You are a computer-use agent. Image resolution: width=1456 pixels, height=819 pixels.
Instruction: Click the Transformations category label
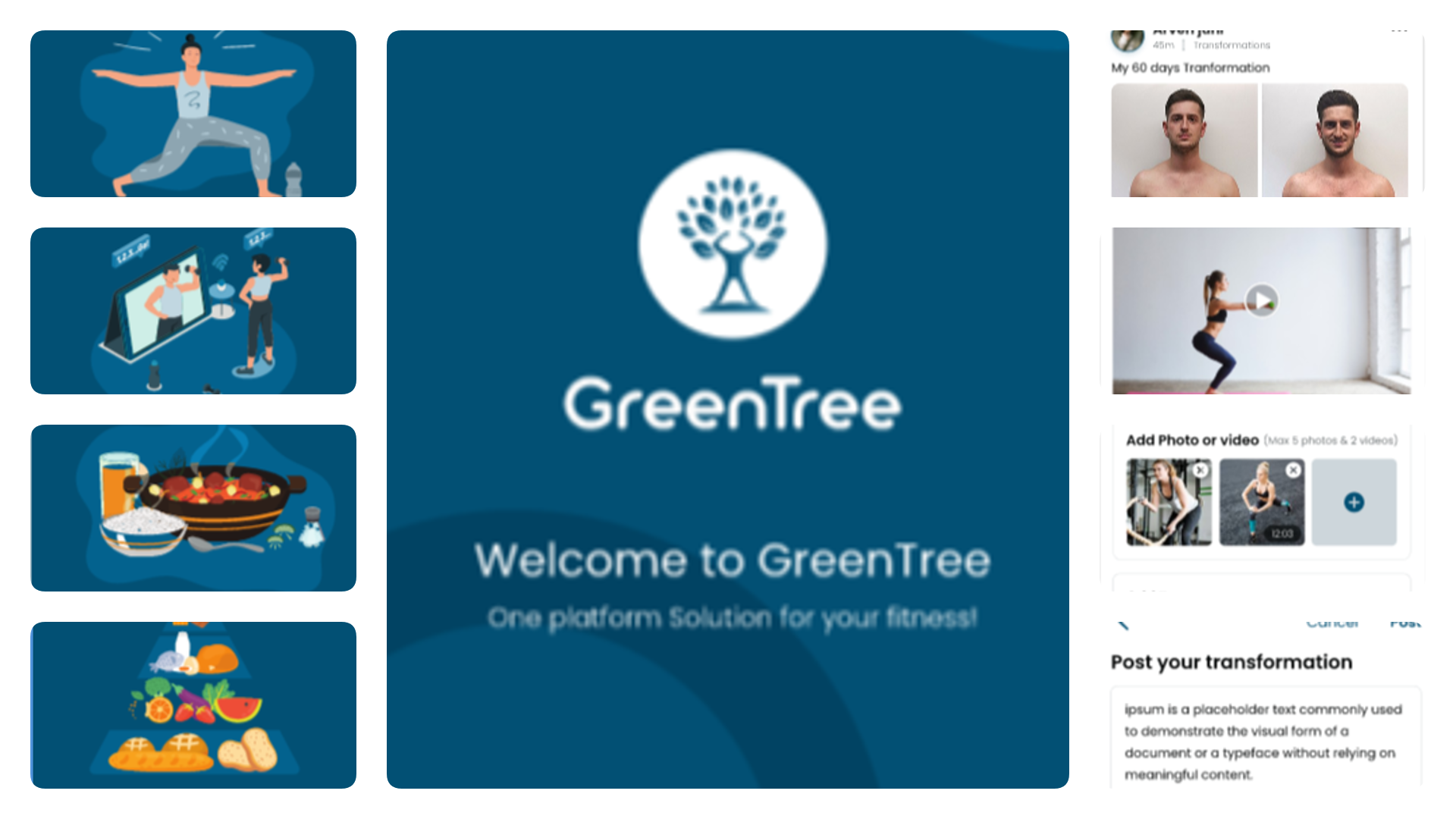[1232, 45]
